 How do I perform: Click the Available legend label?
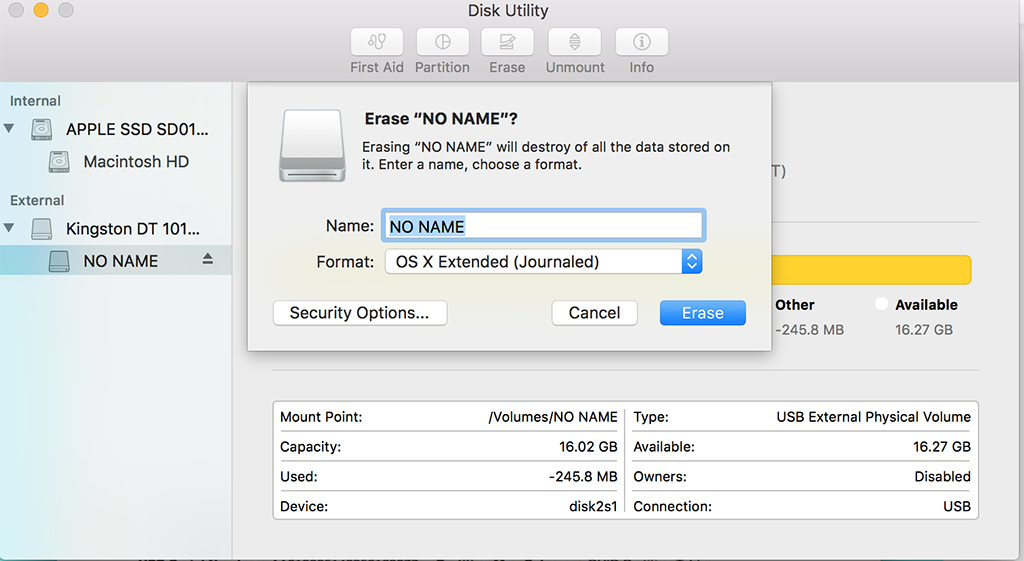926,305
